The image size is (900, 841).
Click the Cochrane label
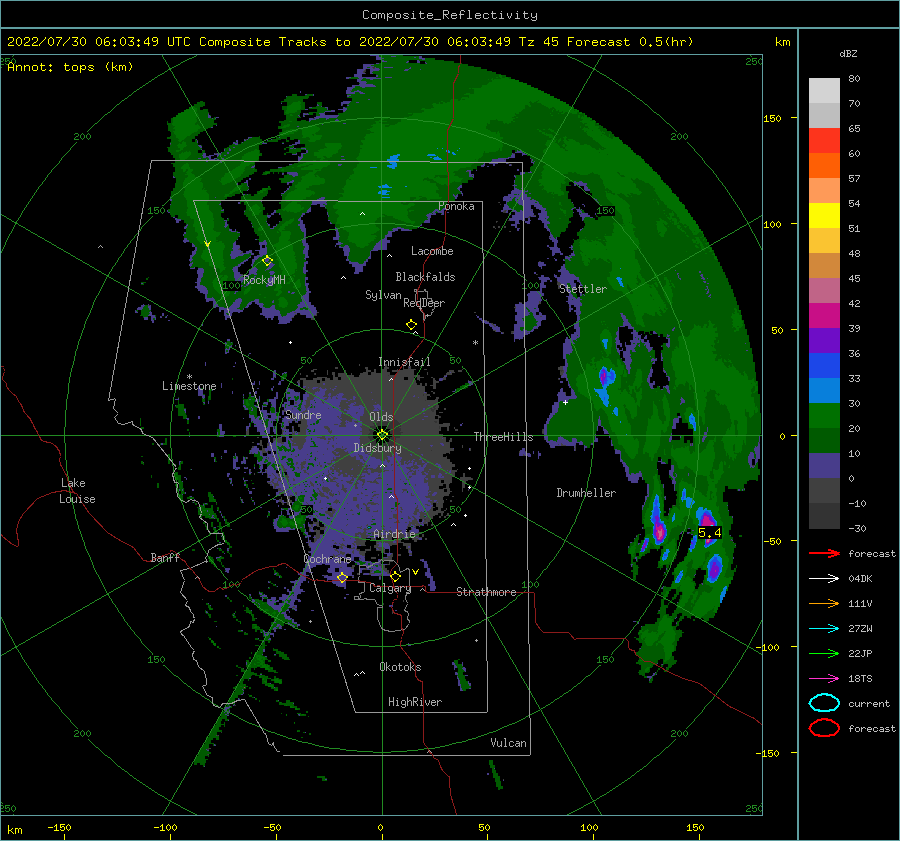327,559
